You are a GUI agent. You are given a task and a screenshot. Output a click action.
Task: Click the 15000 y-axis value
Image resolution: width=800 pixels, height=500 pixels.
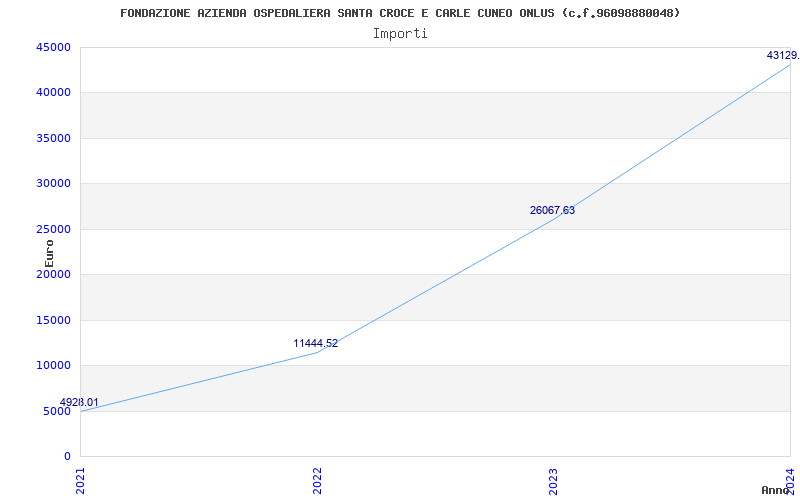click(53, 320)
